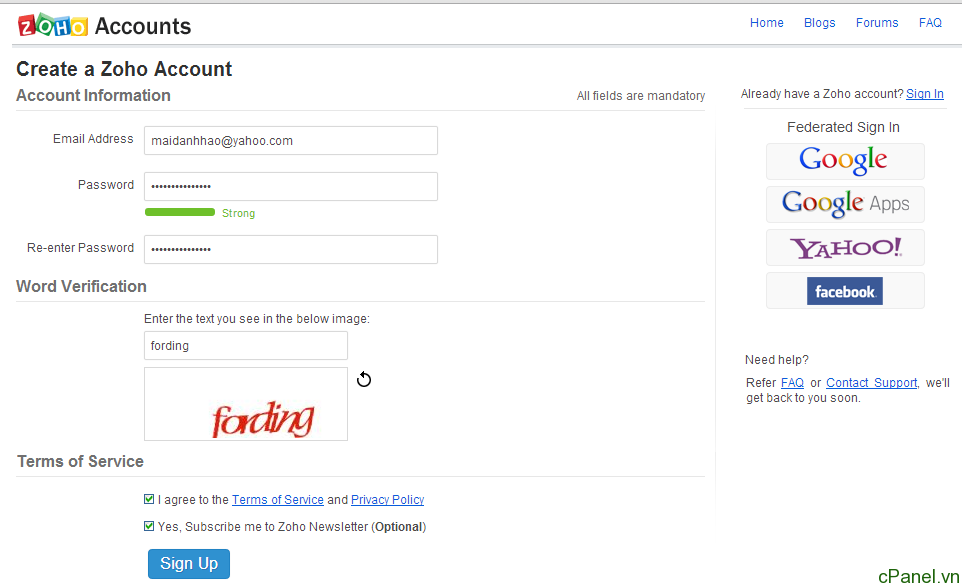Viewport: 962px width, 587px height.
Task: Click the 'Strong' password strength label
Action: click(x=238, y=213)
